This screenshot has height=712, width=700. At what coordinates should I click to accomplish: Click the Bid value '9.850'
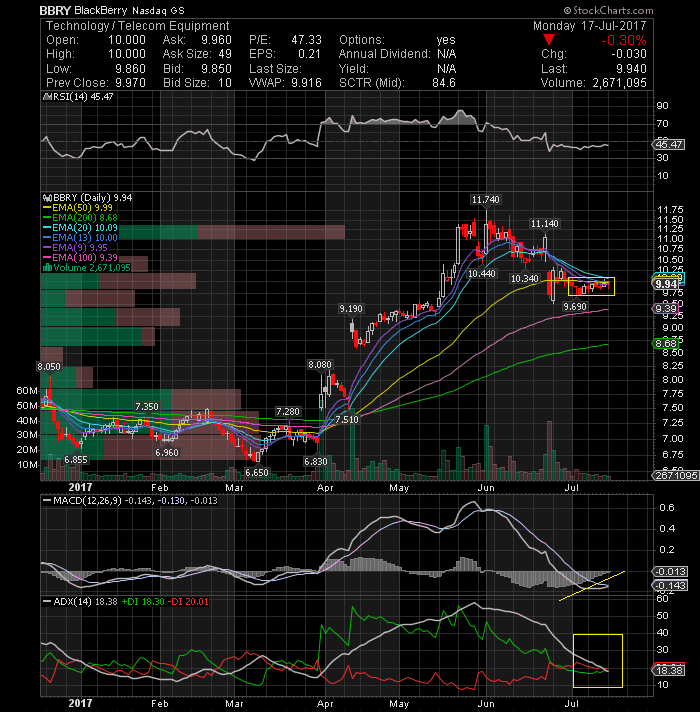[x=217, y=69]
